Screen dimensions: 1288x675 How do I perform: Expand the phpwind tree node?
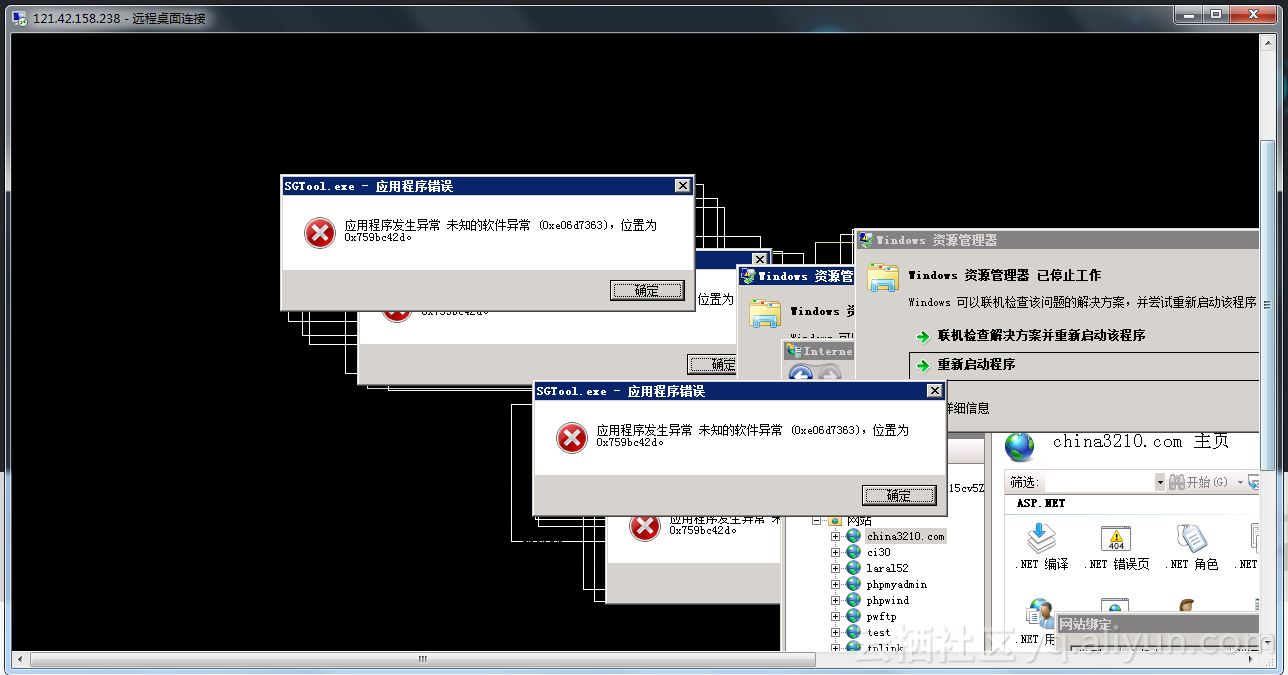tap(835, 600)
